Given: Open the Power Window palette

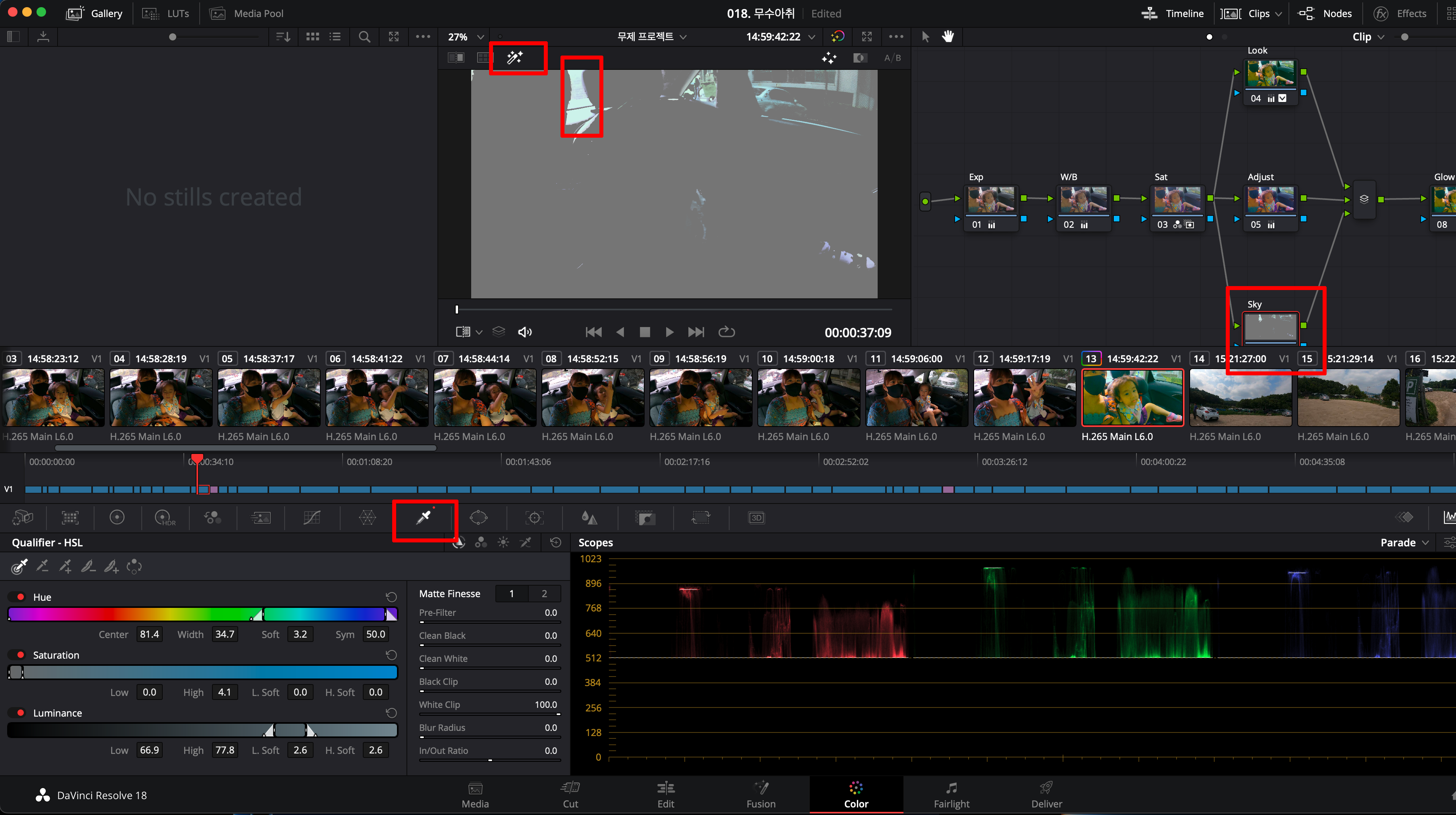Looking at the screenshot, I should pyautogui.click(x=478, y=517).
